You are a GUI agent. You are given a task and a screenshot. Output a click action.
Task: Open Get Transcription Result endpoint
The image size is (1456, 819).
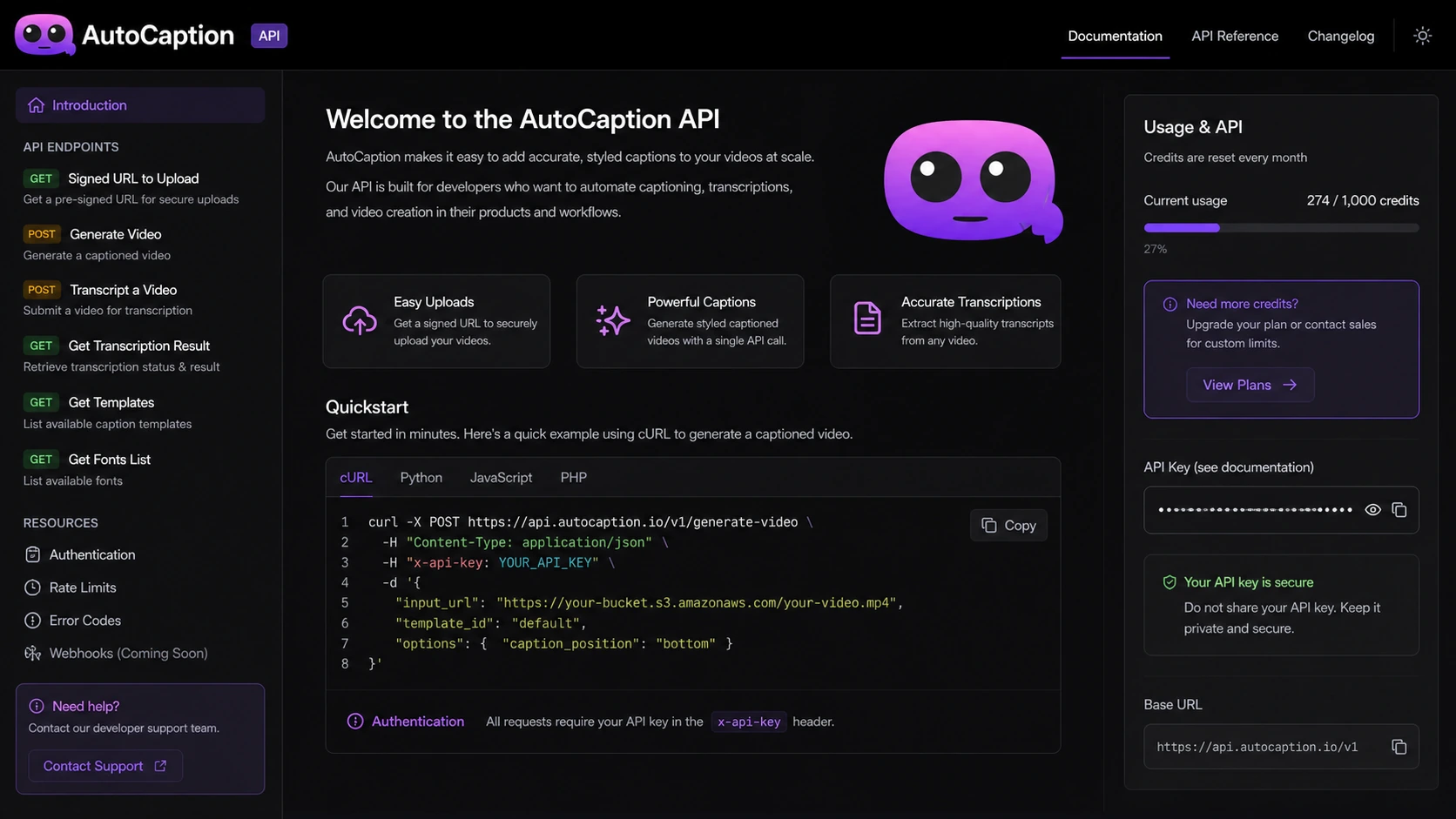138,346
